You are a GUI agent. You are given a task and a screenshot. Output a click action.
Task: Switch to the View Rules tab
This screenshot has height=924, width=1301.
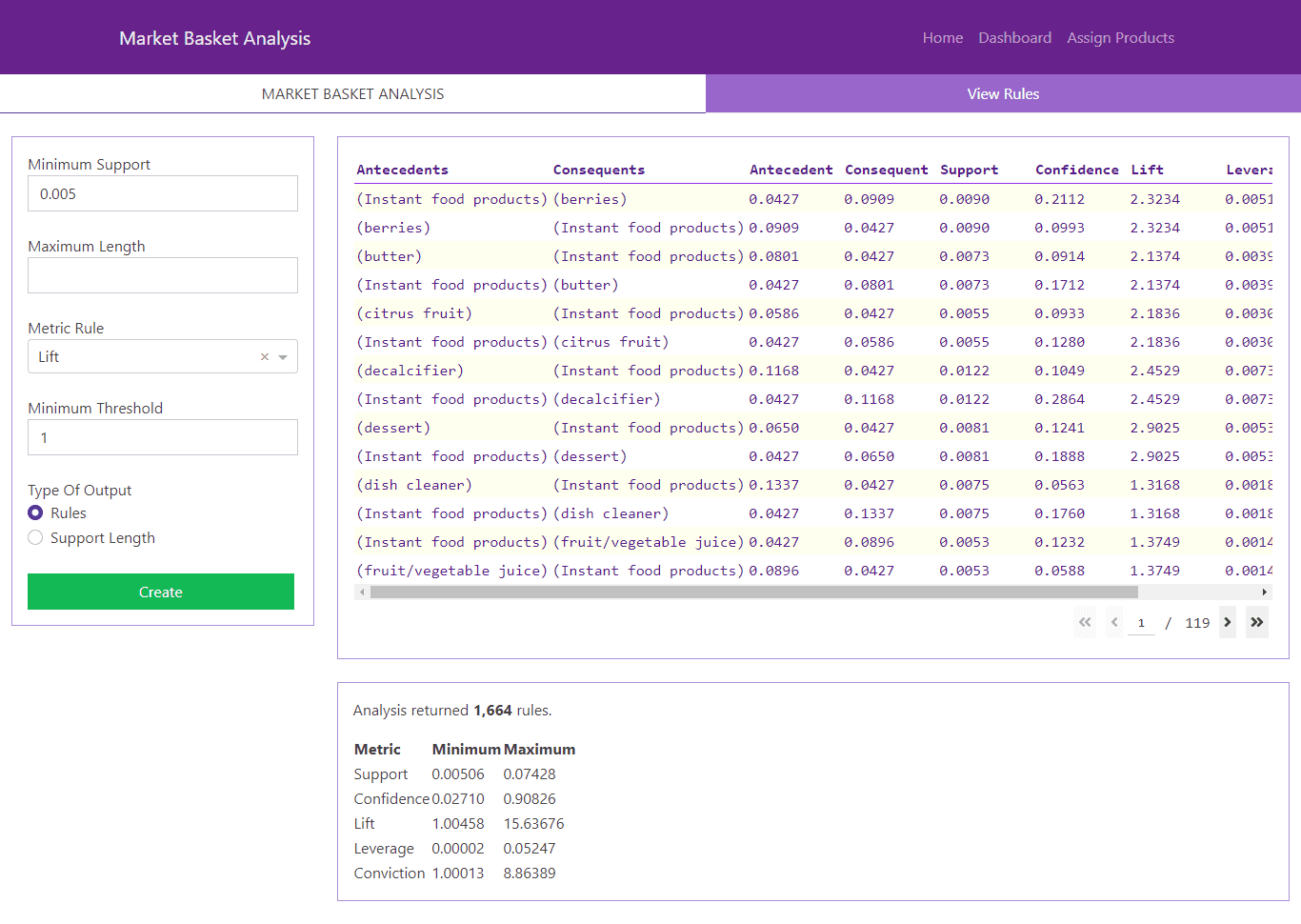coord(1003,94)
